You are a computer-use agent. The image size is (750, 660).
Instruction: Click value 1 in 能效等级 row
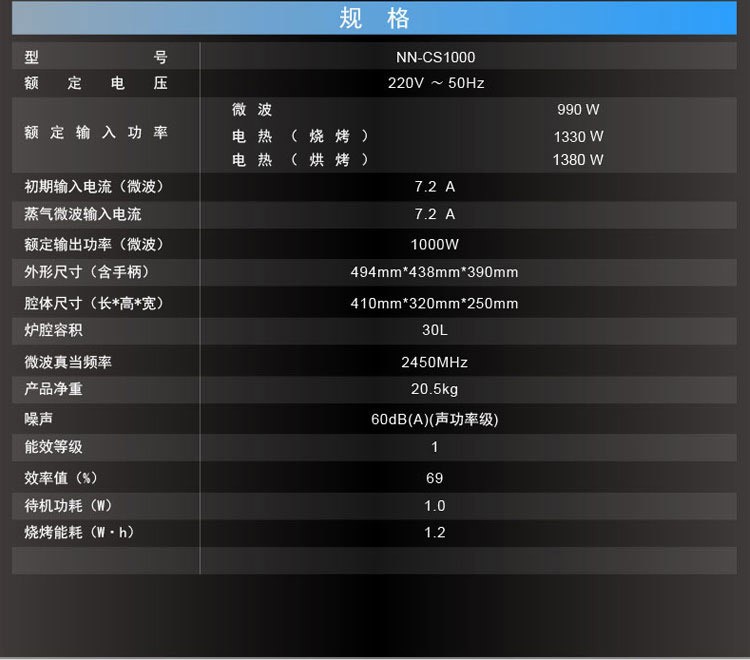434,447
